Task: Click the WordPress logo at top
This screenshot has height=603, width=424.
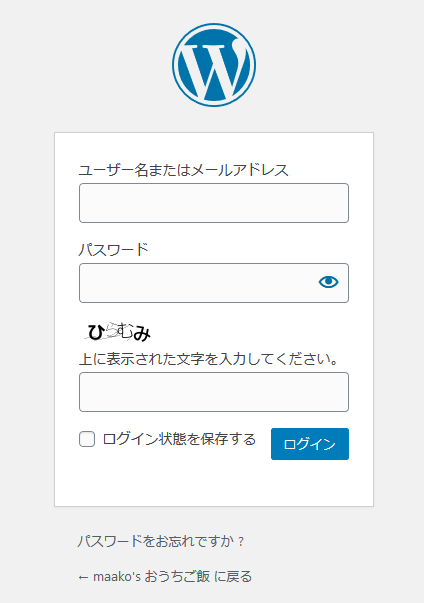Action: tap(214, 65)
